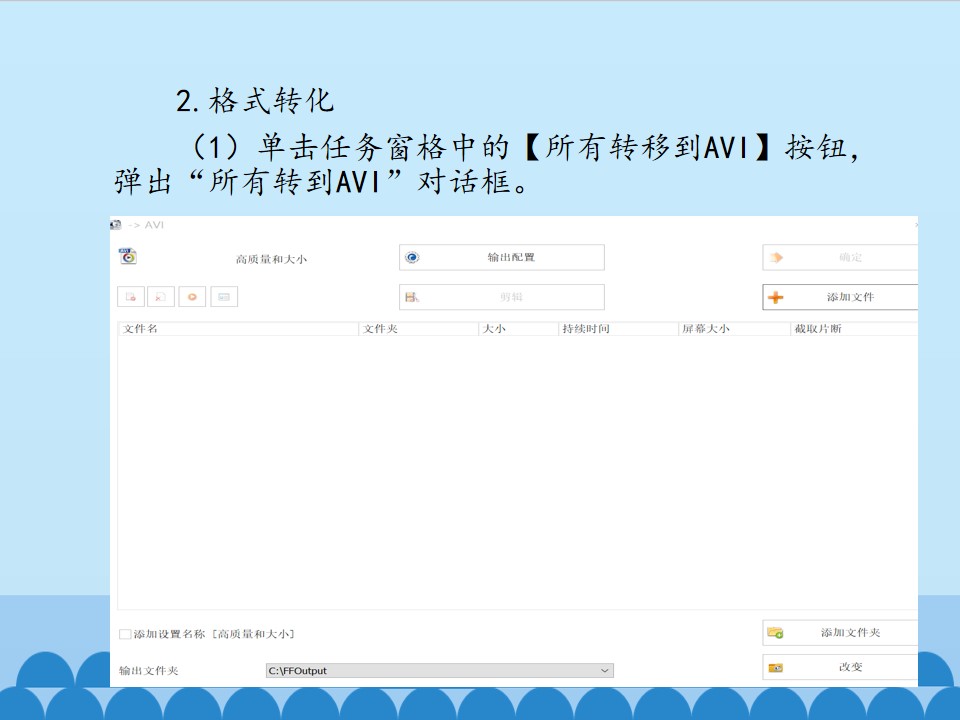Click the 确定 confirm button
Screen dimensions: 960x720
point(840,257)
